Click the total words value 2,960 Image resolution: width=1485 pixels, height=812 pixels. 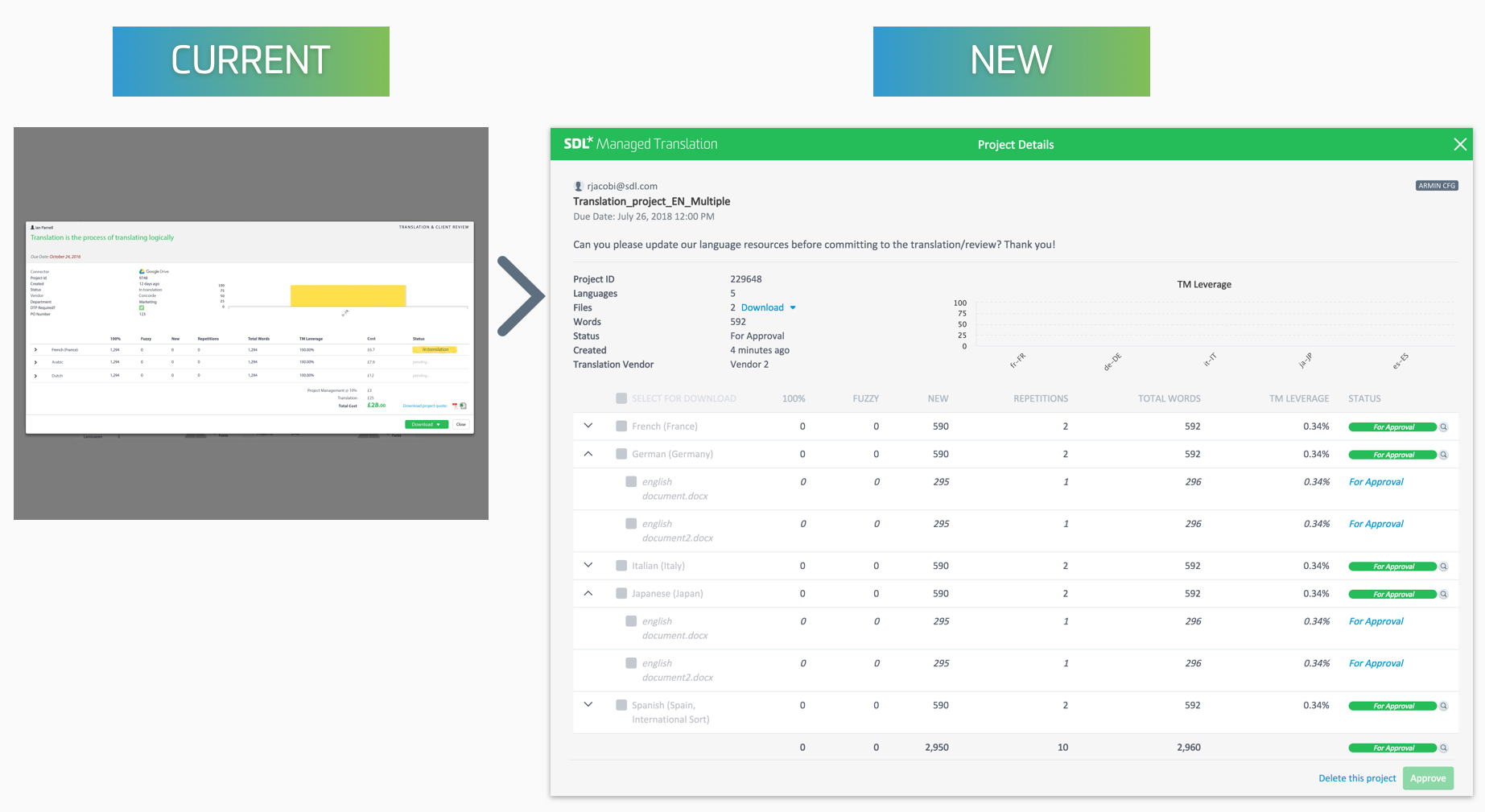coord(1189,748)
